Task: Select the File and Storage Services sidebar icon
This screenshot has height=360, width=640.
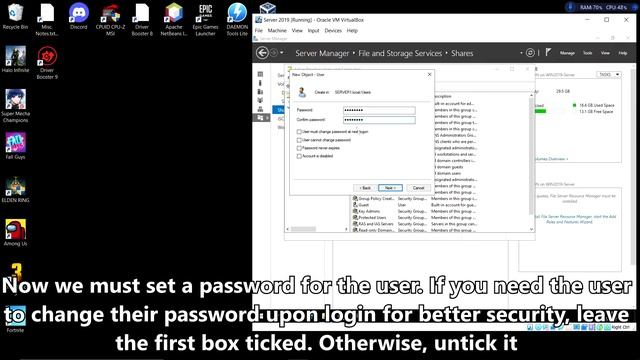Action: [x=260, y=118]
